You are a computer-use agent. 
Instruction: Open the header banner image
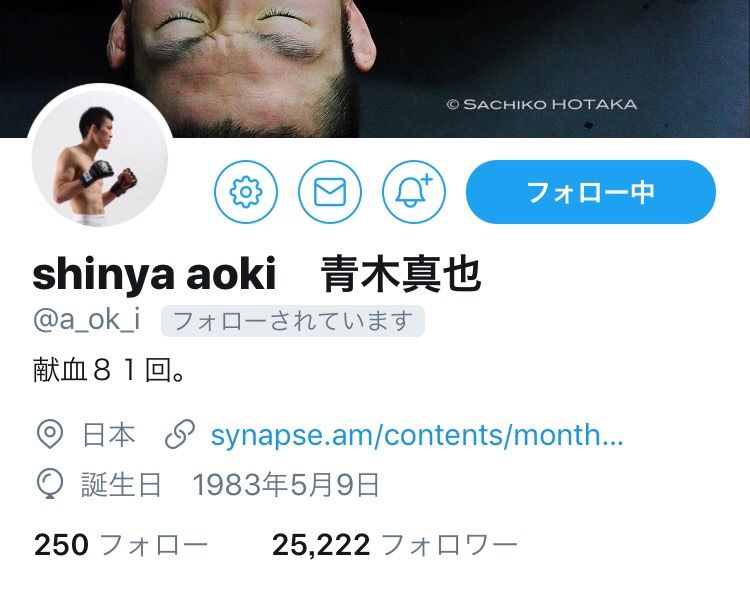point(375,68)
